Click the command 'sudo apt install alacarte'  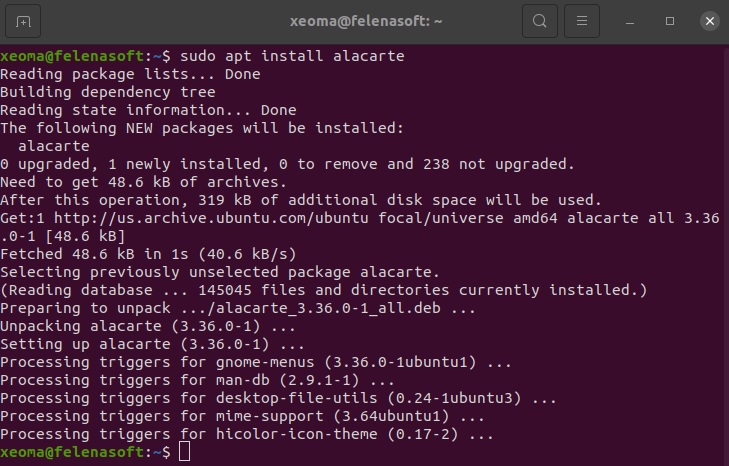[292, 56]
